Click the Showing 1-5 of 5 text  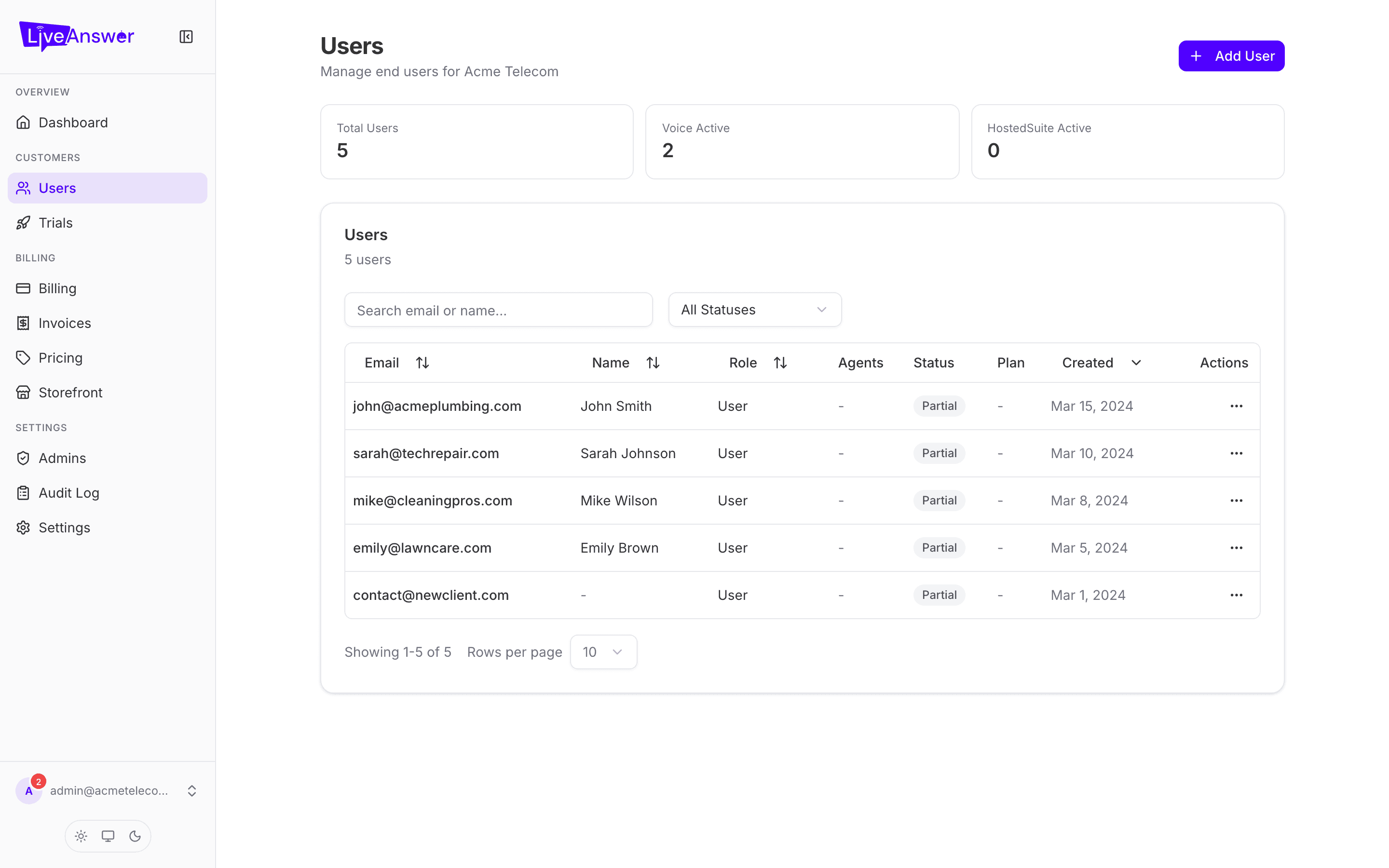point(398,652)
